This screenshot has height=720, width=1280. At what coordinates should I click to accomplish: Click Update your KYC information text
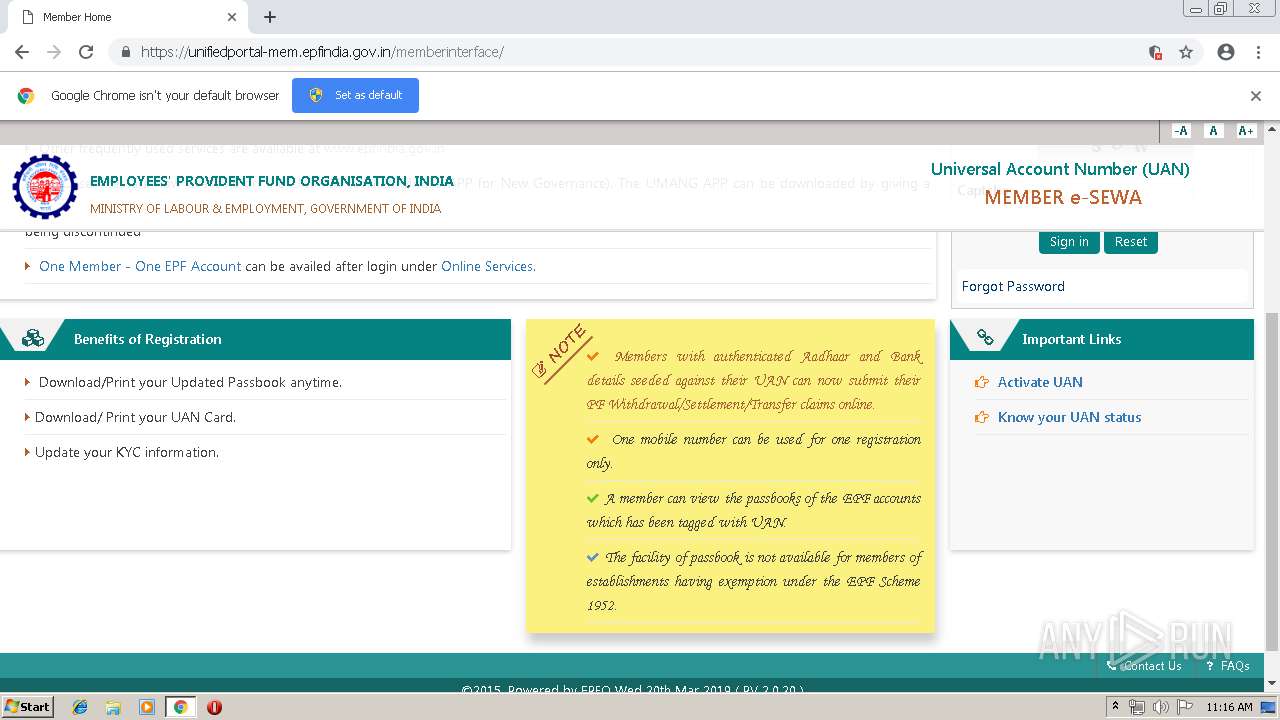point(127,452)
